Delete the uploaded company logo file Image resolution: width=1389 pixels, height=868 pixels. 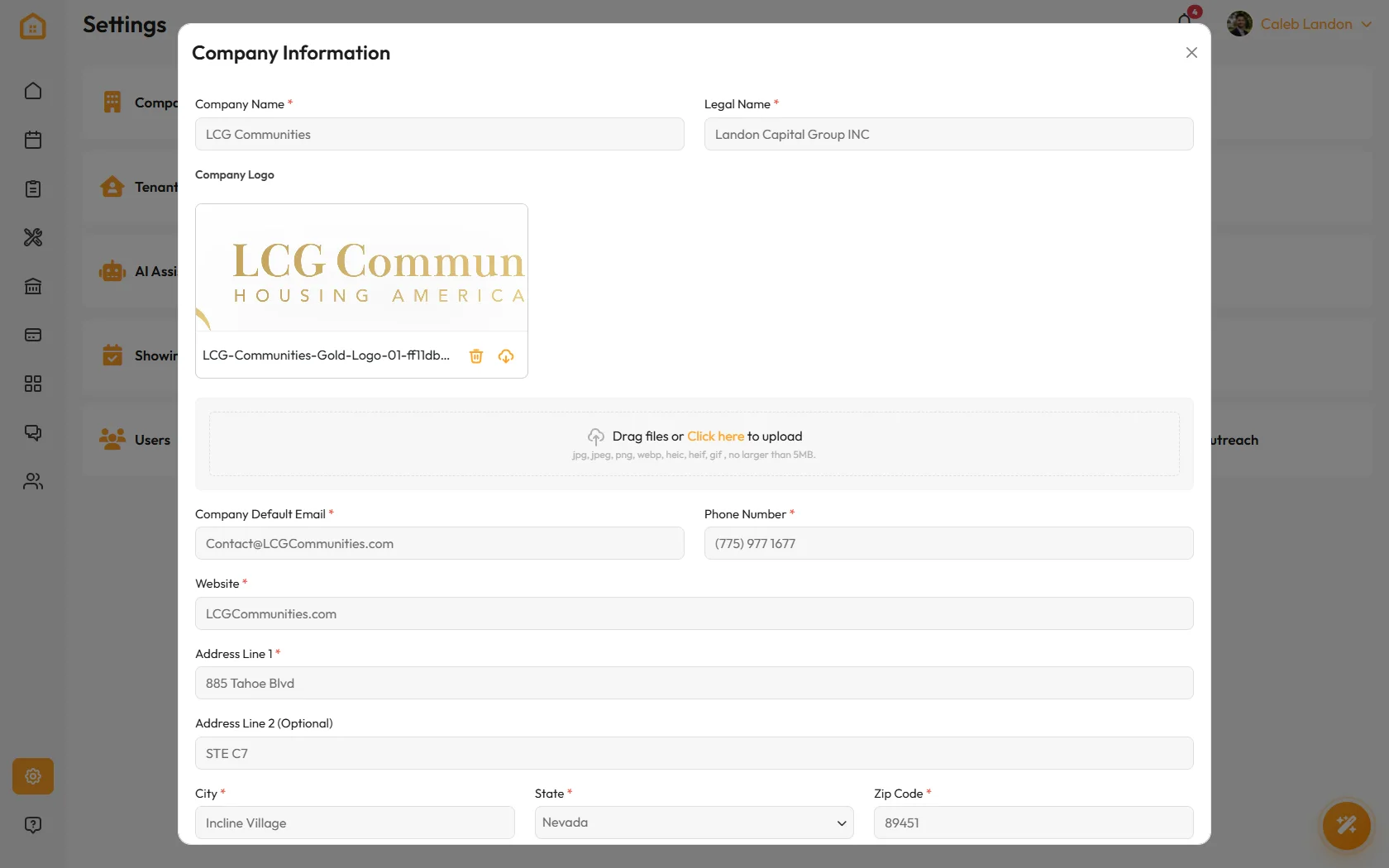pos(476,356)
